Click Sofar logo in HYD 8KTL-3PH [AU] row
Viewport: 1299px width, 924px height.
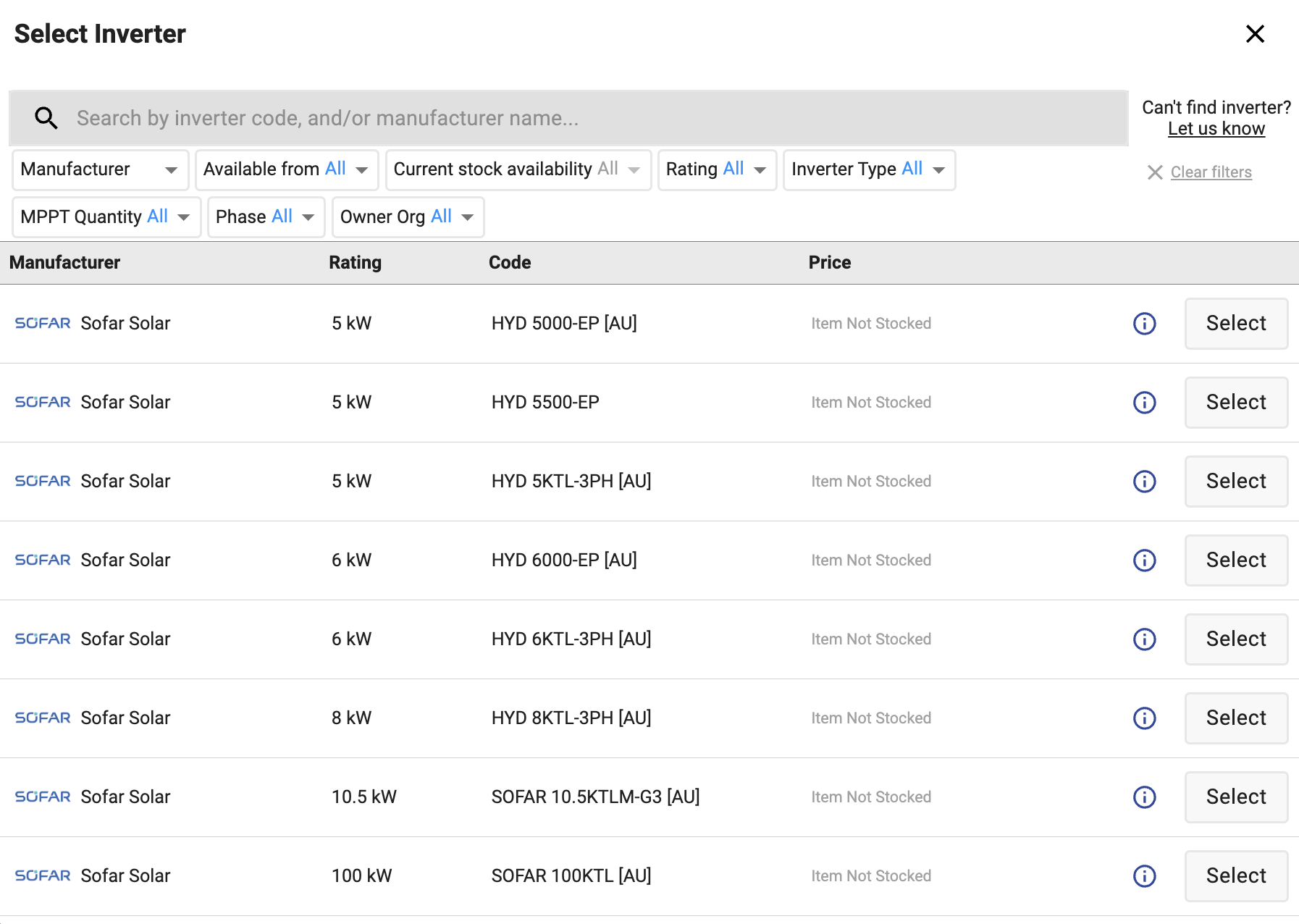pos(43,718)
